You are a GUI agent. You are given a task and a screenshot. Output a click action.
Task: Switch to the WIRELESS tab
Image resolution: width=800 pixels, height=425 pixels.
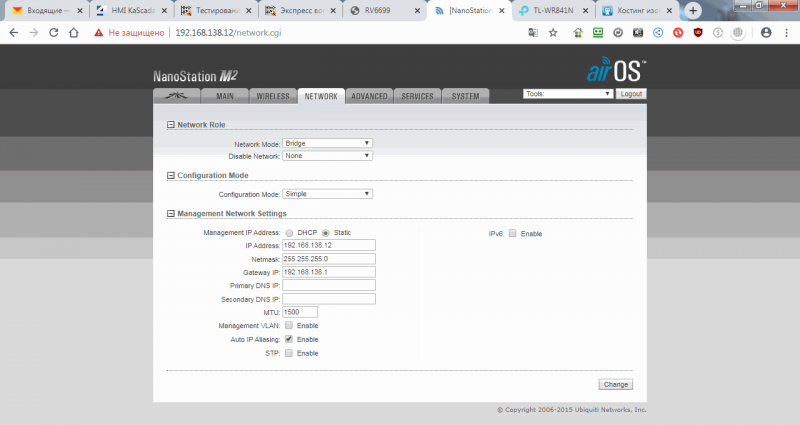[x=273, y=96]
